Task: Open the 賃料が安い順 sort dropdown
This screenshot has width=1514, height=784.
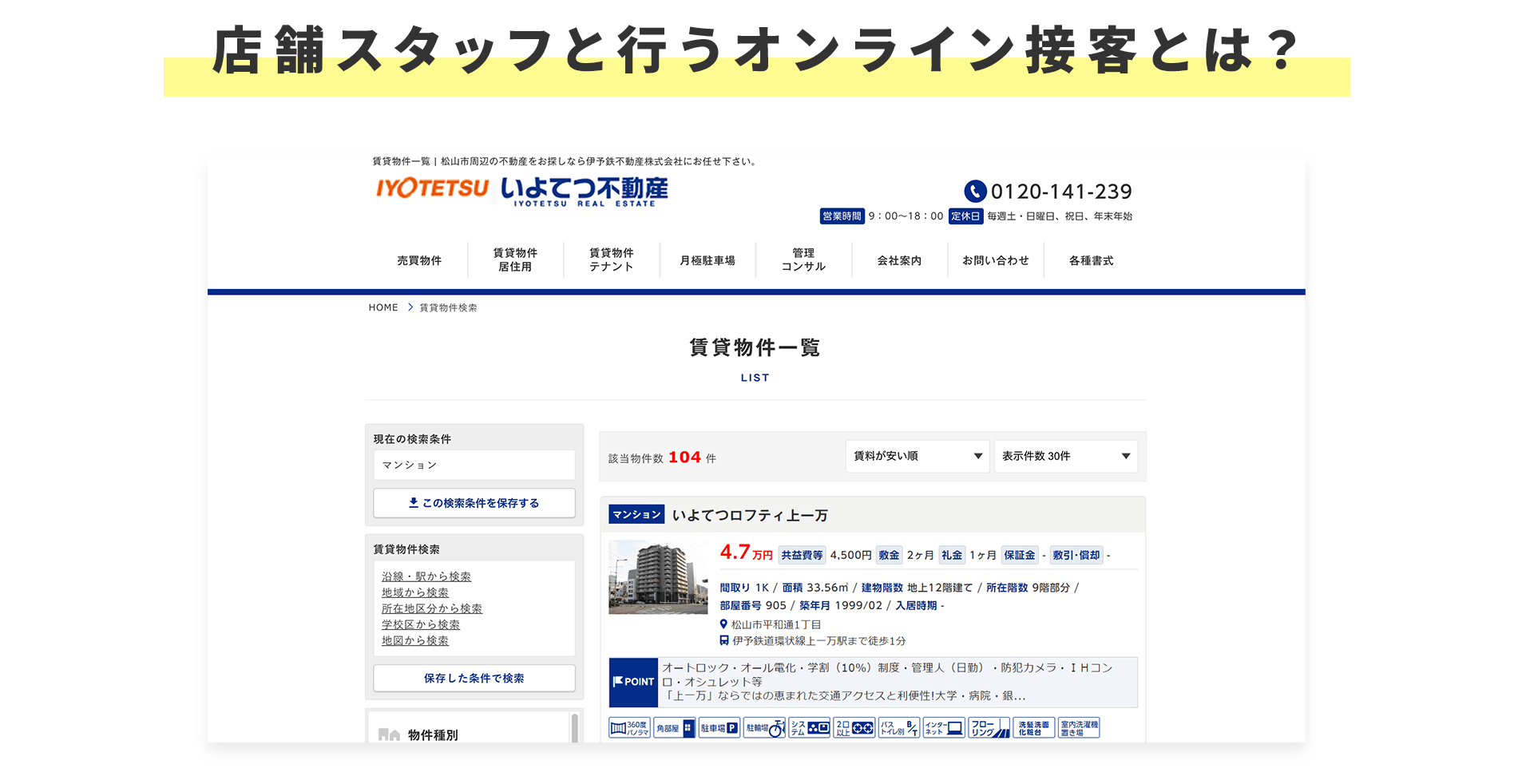Action: pyautogui.click(x=918, y=456)
